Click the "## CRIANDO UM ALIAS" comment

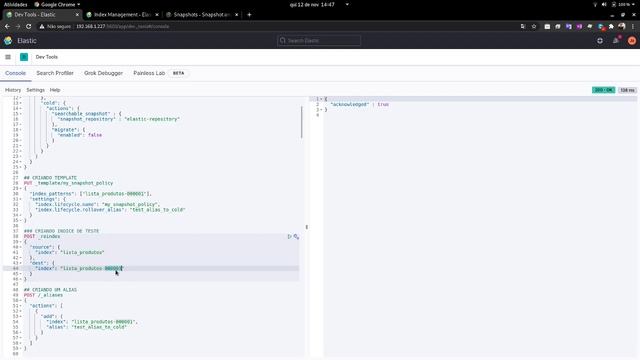pyautogui.click(x=50, y=290)
